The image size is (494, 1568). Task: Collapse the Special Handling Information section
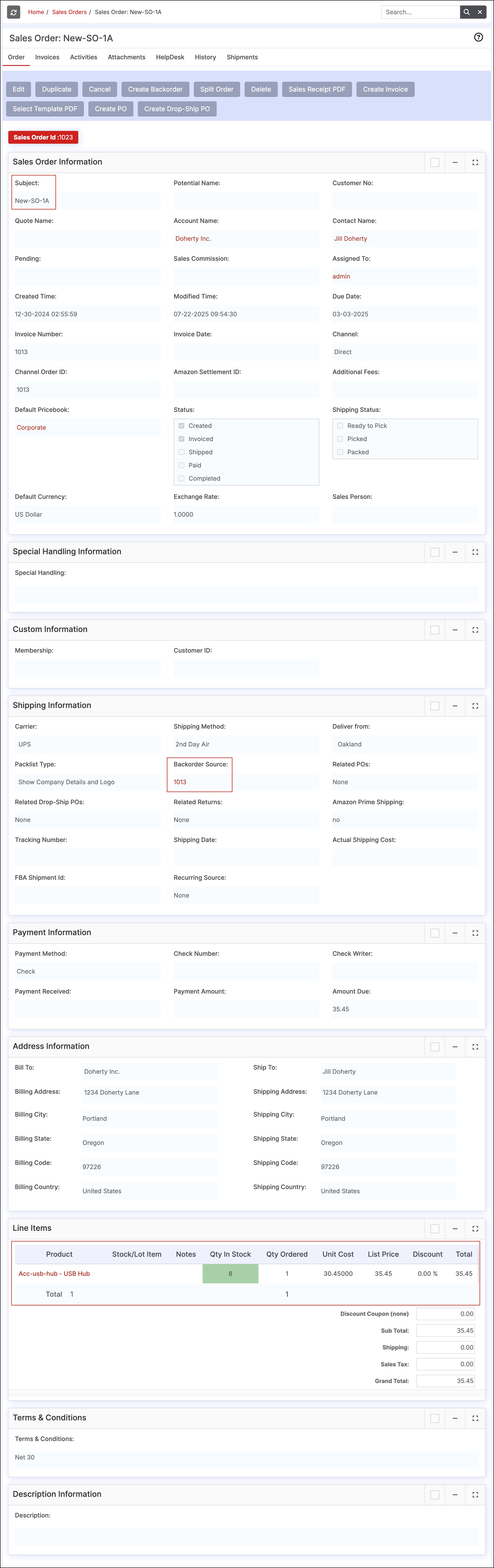click(x=455, y=552)
